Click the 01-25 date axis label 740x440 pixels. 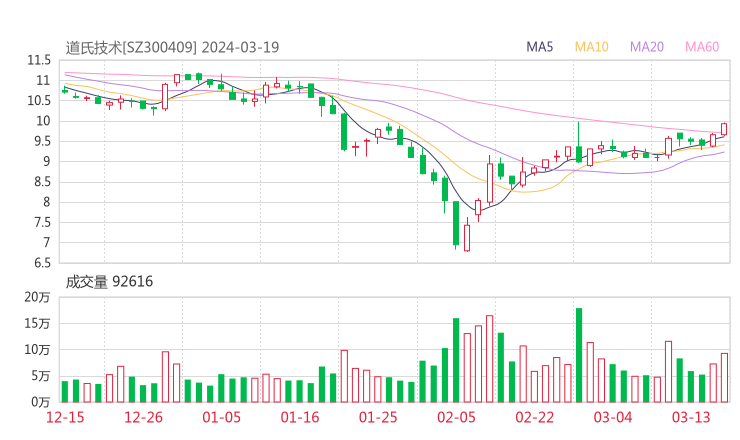(378, 417)
